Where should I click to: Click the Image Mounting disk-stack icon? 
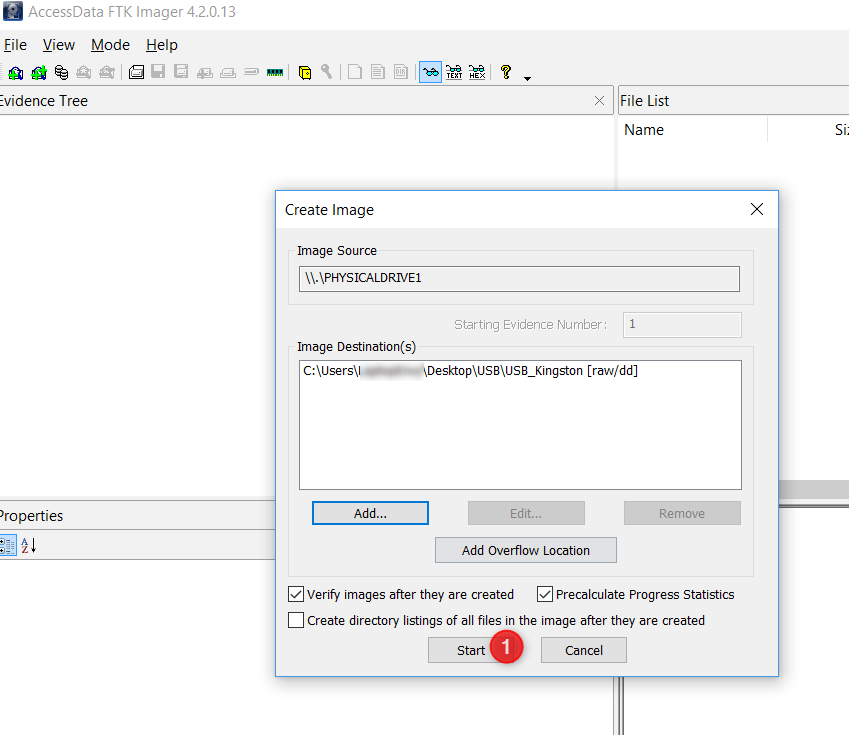tap(62, 72)
